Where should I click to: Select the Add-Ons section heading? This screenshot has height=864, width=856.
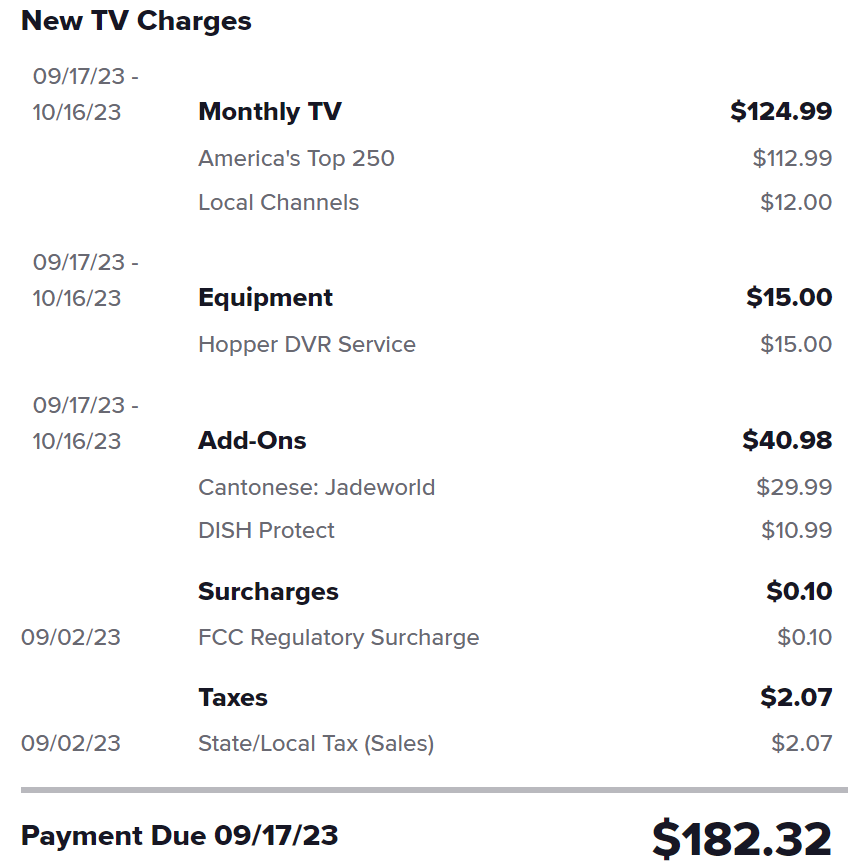[252, 441]
